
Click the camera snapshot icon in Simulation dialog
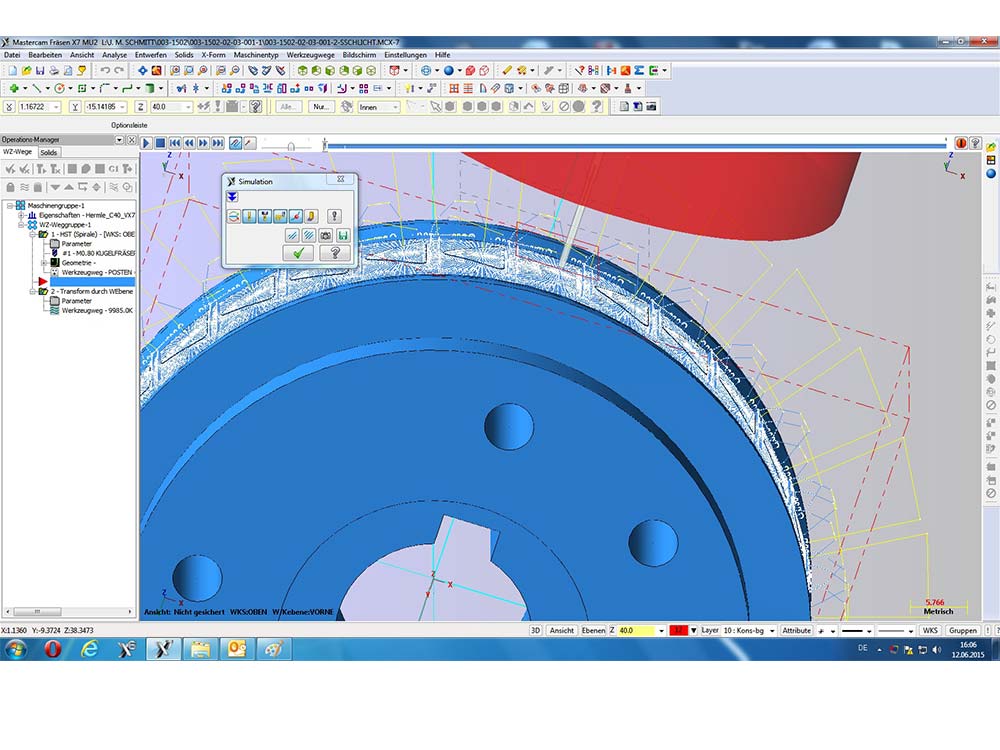coord(324,235)
